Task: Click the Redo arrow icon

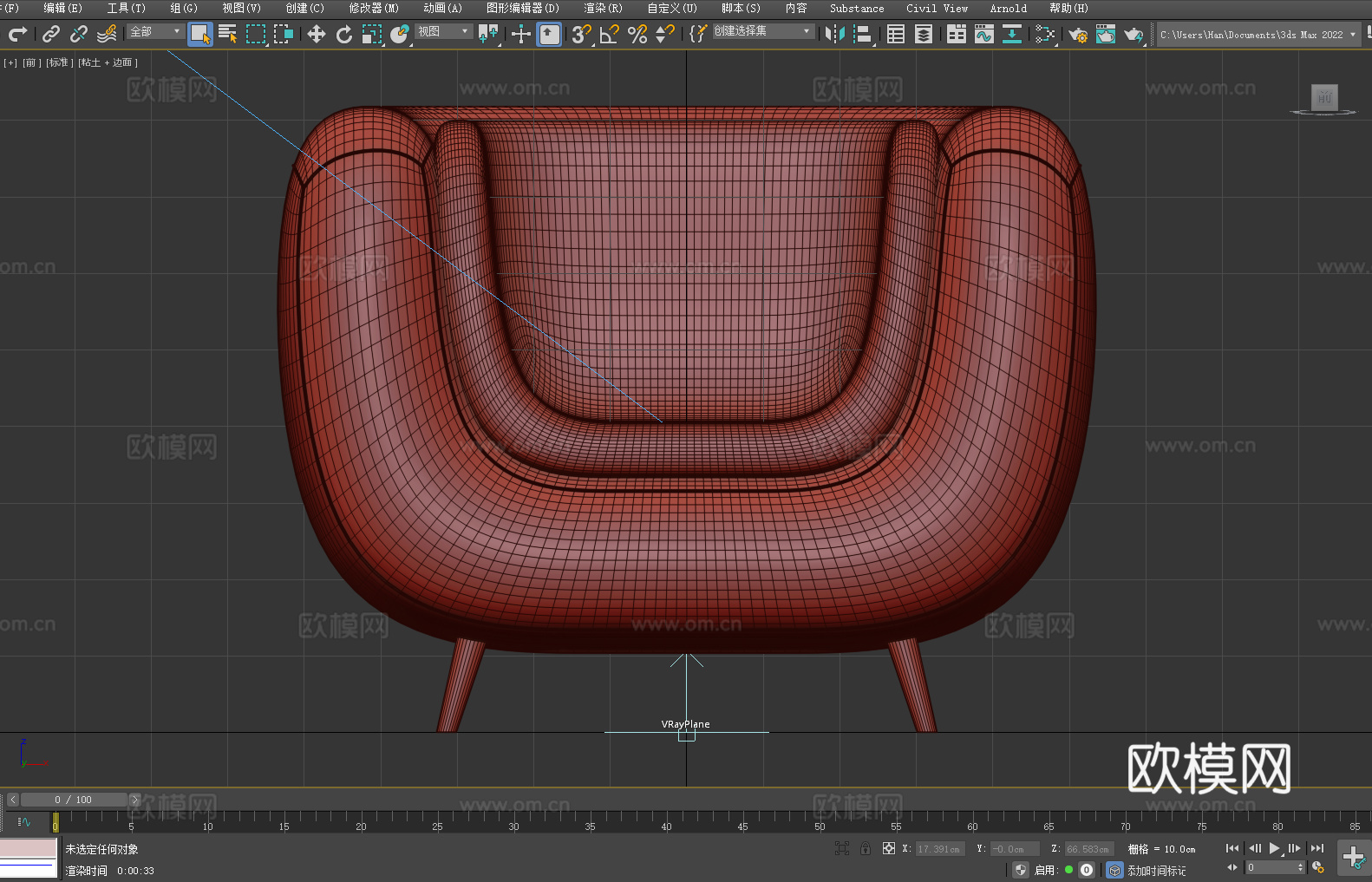Action: point(17,34)
